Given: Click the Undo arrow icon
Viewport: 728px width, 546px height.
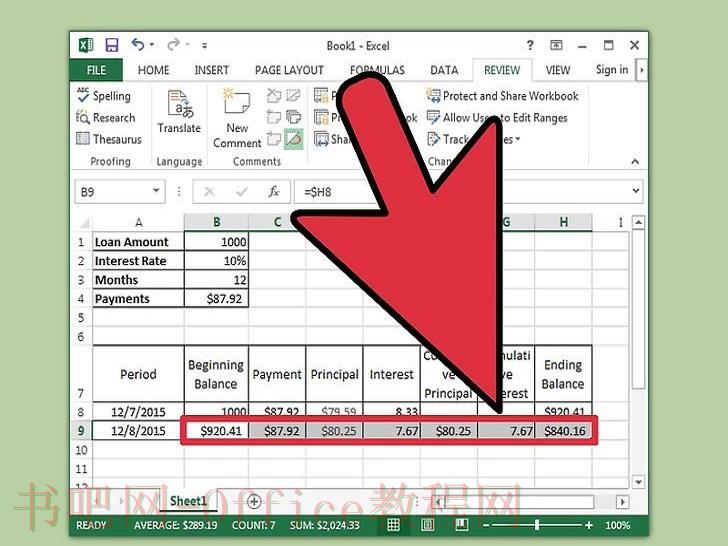Looking at the screenshot, I should tap(138, 45).
